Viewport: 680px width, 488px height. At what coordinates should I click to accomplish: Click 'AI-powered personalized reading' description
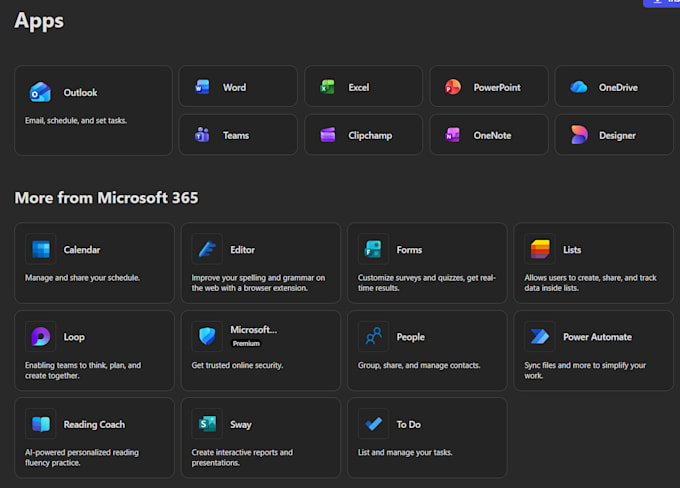pyautogui.click(x=82, y=458)
